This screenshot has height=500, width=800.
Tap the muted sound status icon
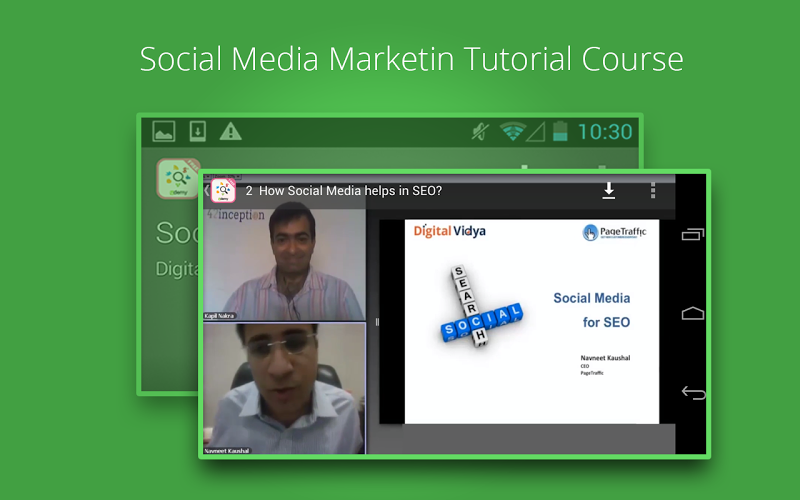[481, 132]
